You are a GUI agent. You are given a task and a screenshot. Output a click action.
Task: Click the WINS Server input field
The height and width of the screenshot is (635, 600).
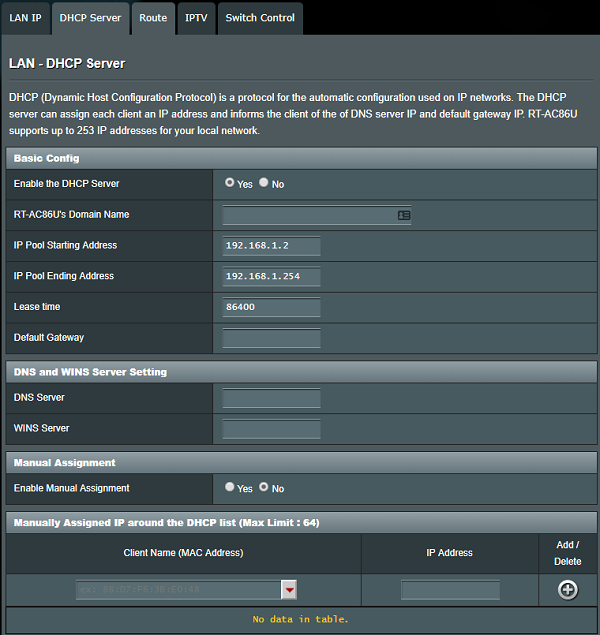[x=271, y=429]
